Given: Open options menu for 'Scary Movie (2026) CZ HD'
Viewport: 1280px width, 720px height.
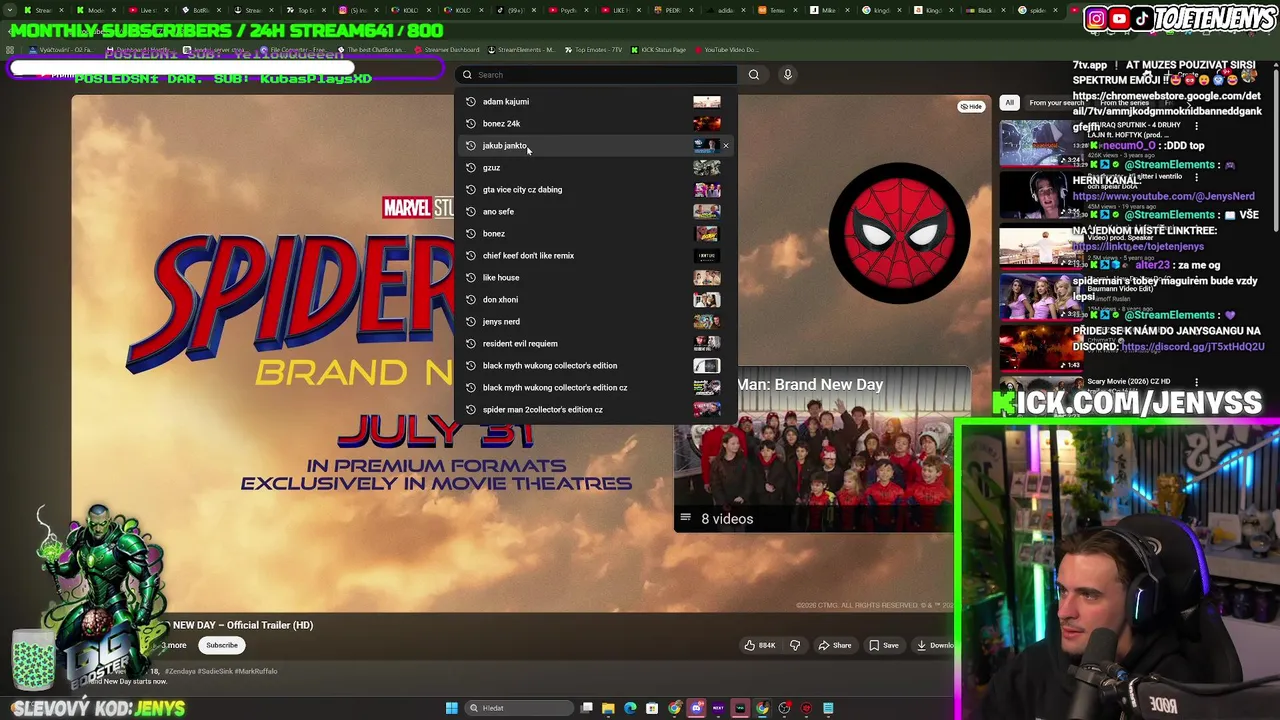Looking at the screenshot, I should pos(1196,382).
